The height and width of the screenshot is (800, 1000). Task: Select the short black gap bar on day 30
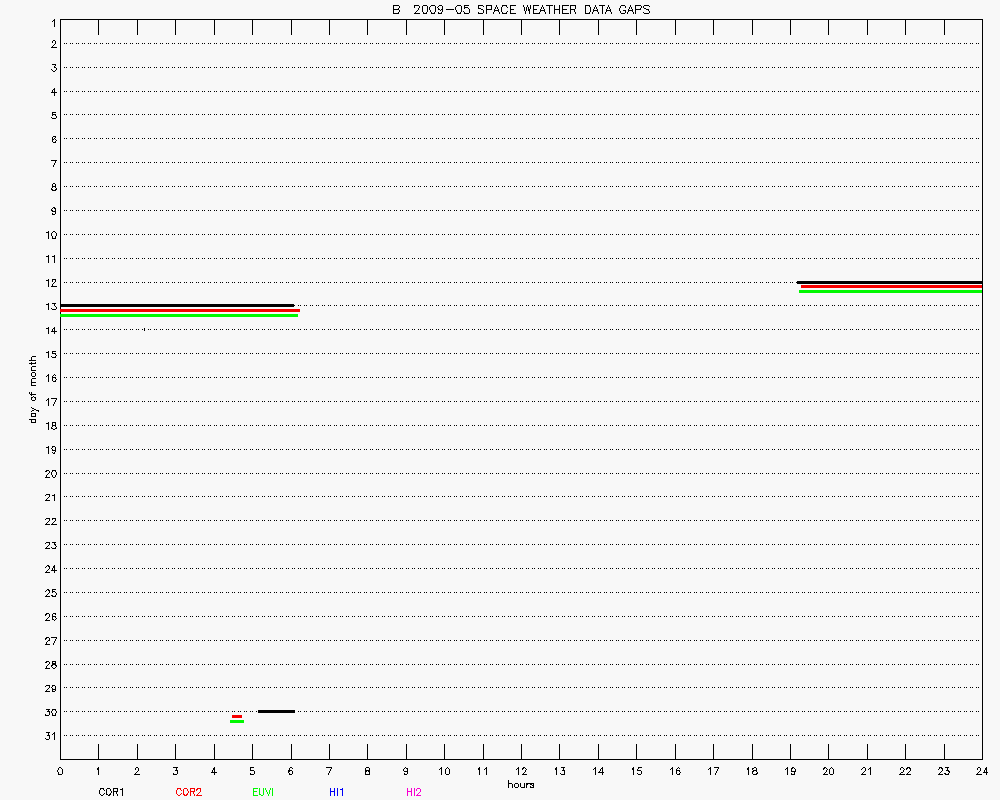(x=276, y=711)
